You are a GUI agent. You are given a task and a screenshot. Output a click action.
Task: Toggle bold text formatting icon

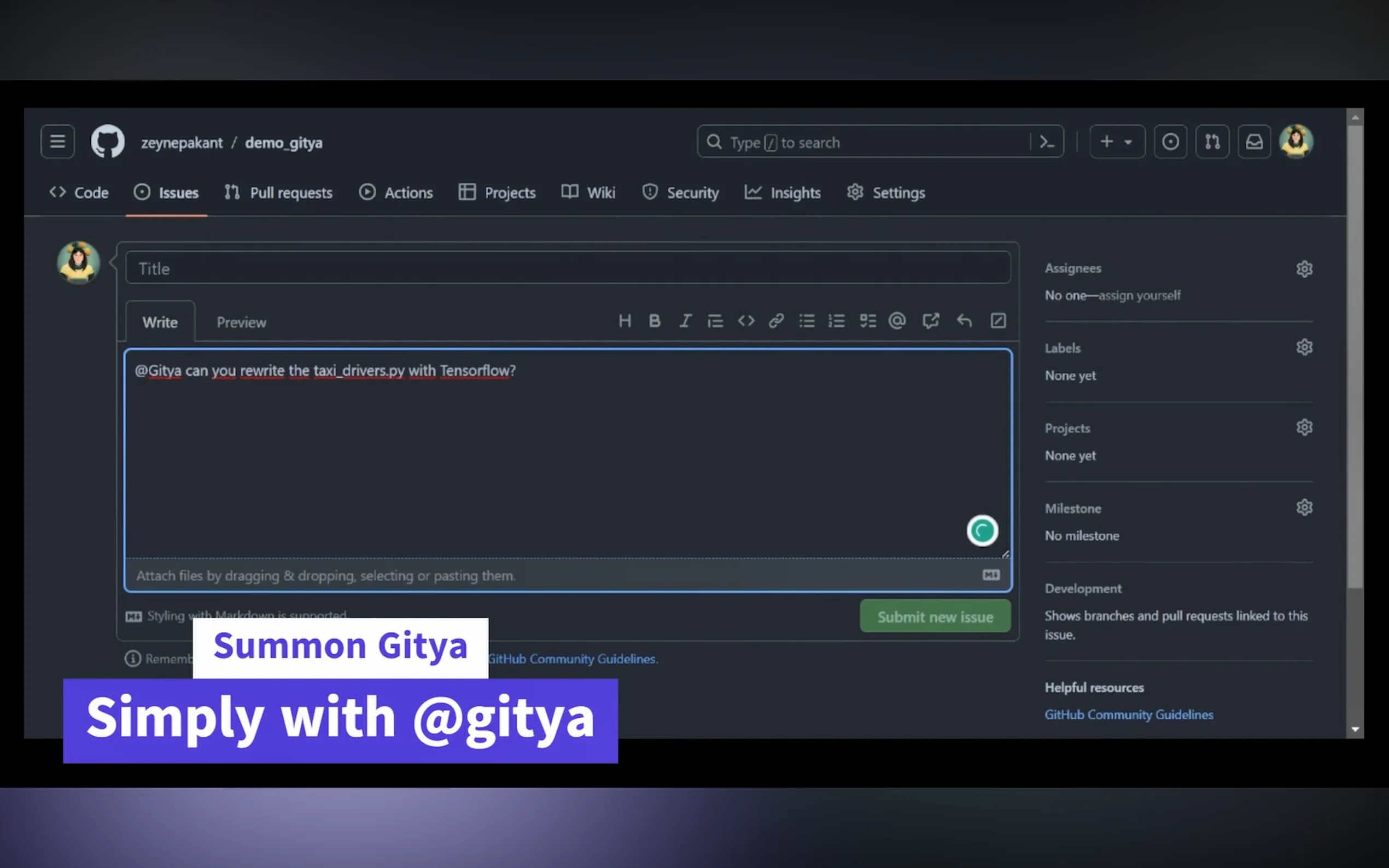655,321
